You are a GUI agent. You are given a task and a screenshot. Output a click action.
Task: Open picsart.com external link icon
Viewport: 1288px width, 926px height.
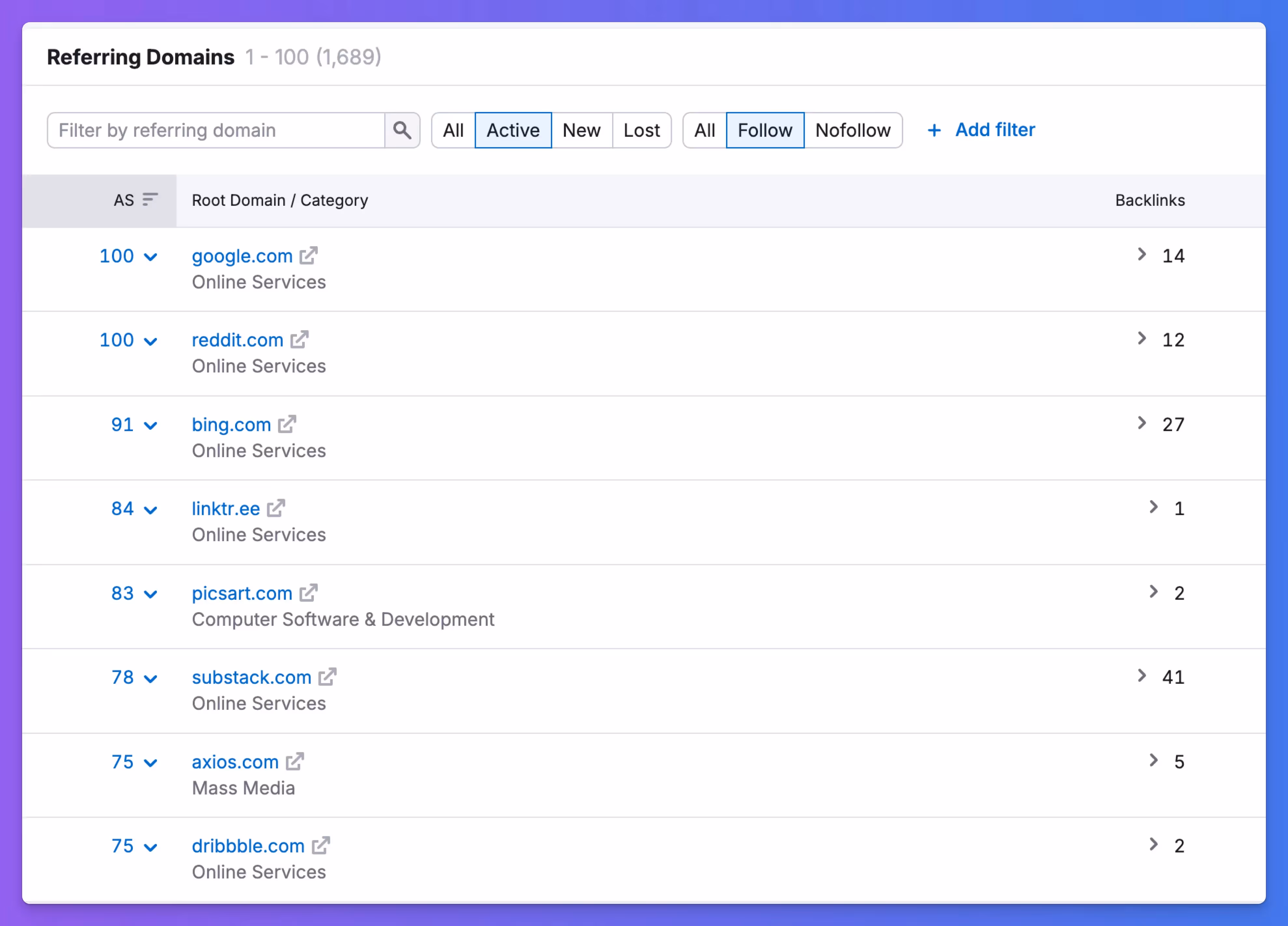click(308, 593)
